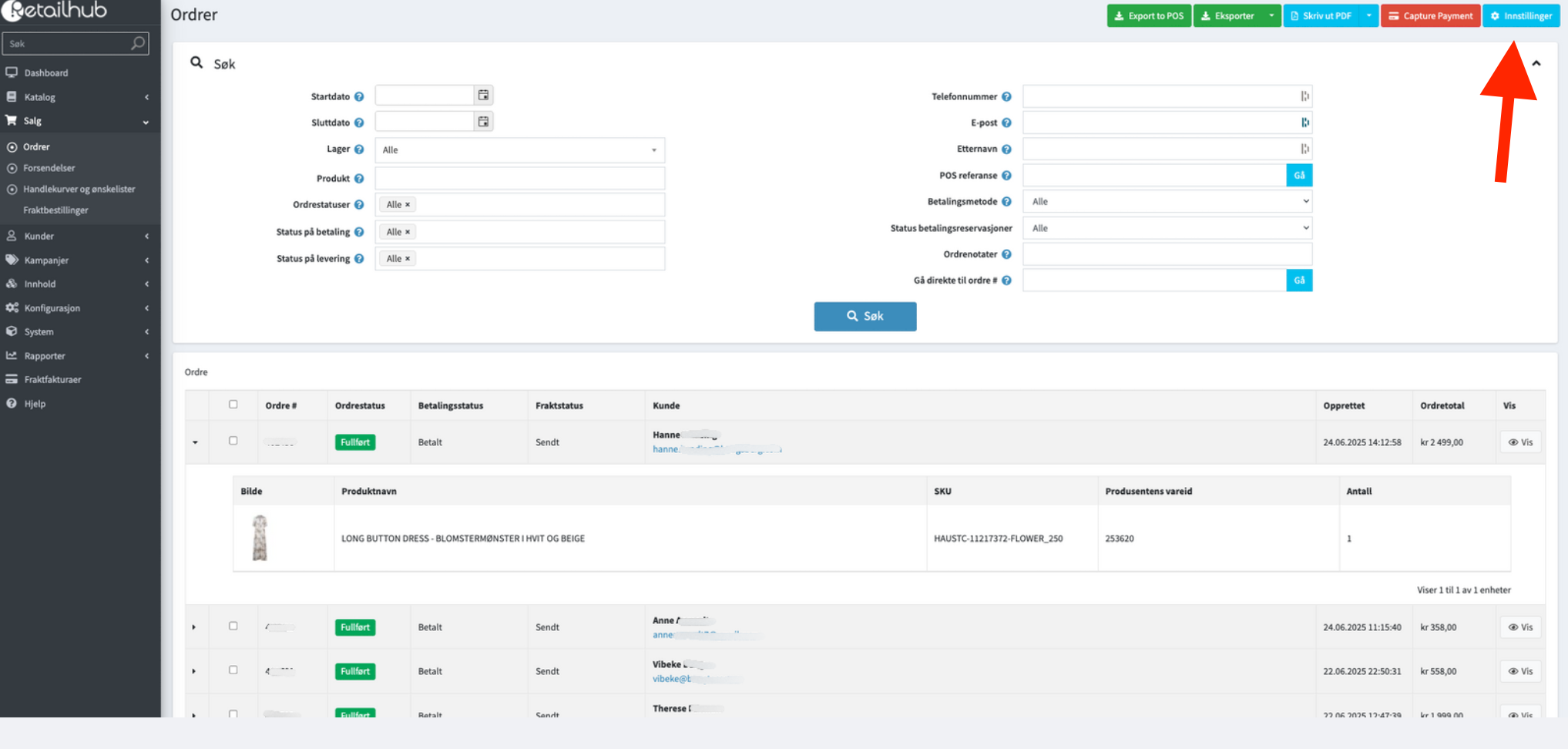Click the help icon beside Telefonnummer
The height and width of the screenshot is (749, 1568).
[x=1006, y=97]
